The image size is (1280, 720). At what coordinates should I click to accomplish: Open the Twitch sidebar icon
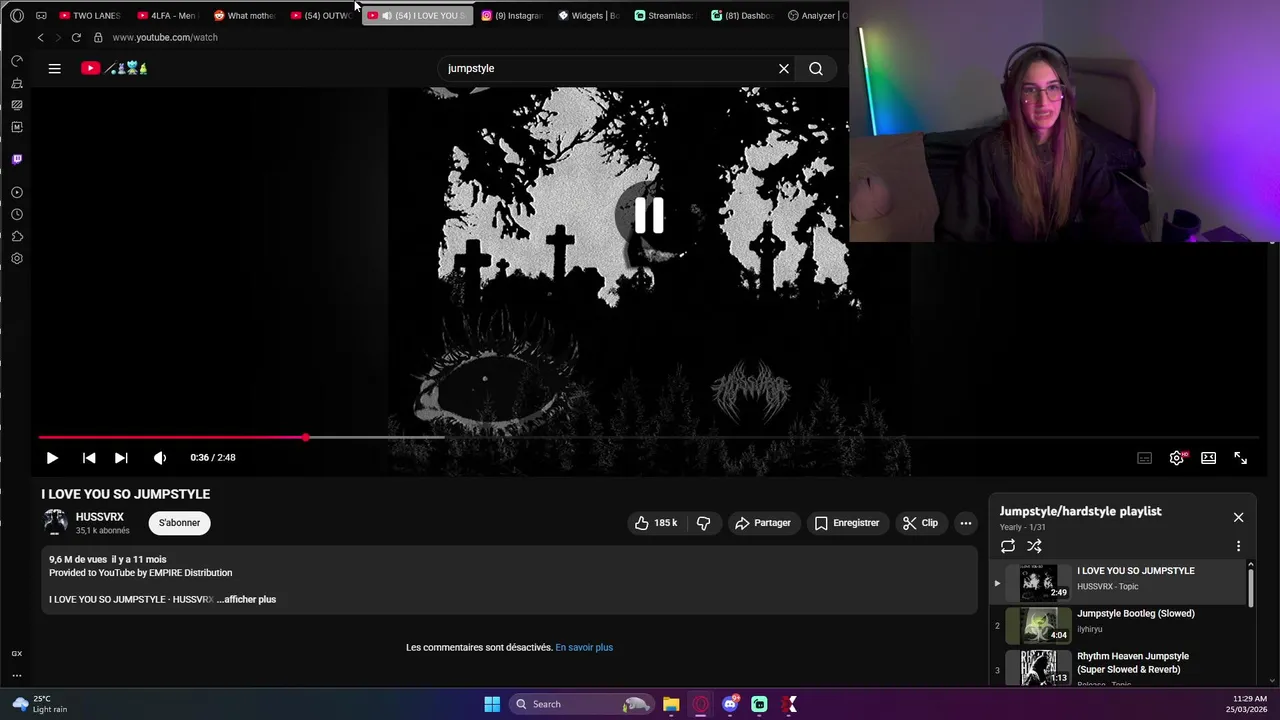click(17, 159)
